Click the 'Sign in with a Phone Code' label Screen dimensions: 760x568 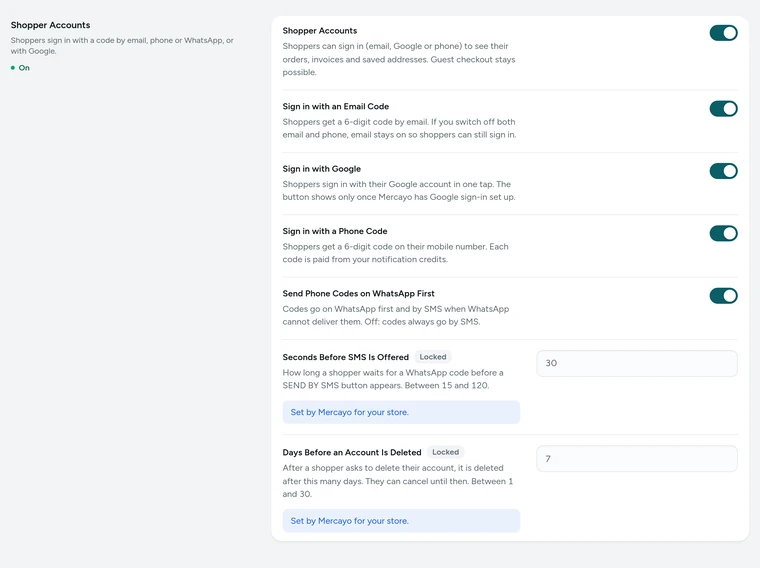335,231
